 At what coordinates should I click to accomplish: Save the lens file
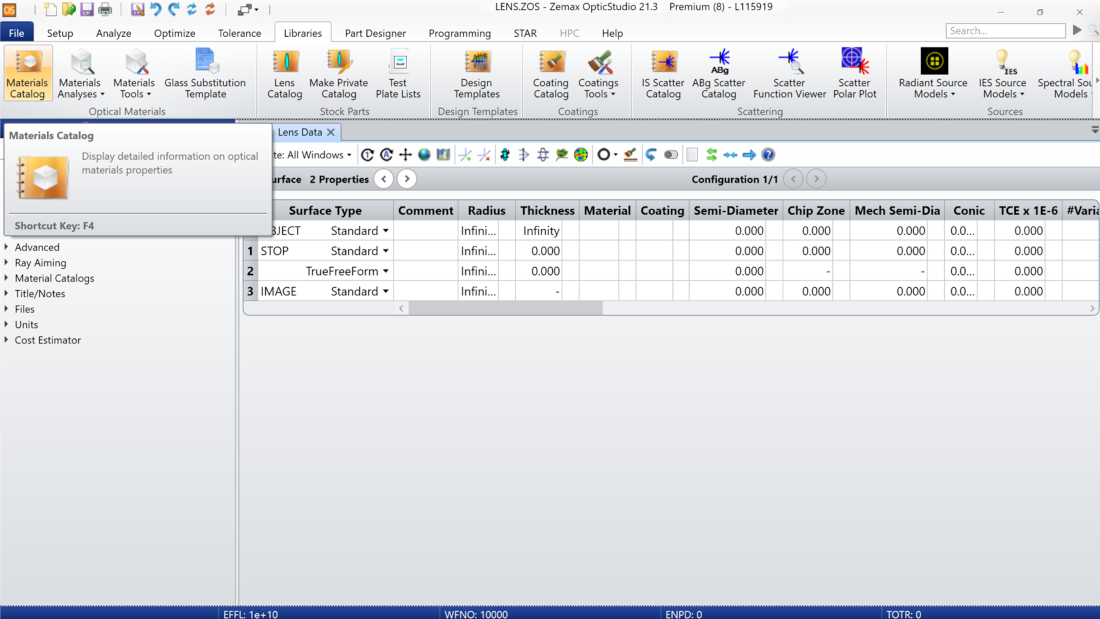pyautogui.click(x=87, y=10)
